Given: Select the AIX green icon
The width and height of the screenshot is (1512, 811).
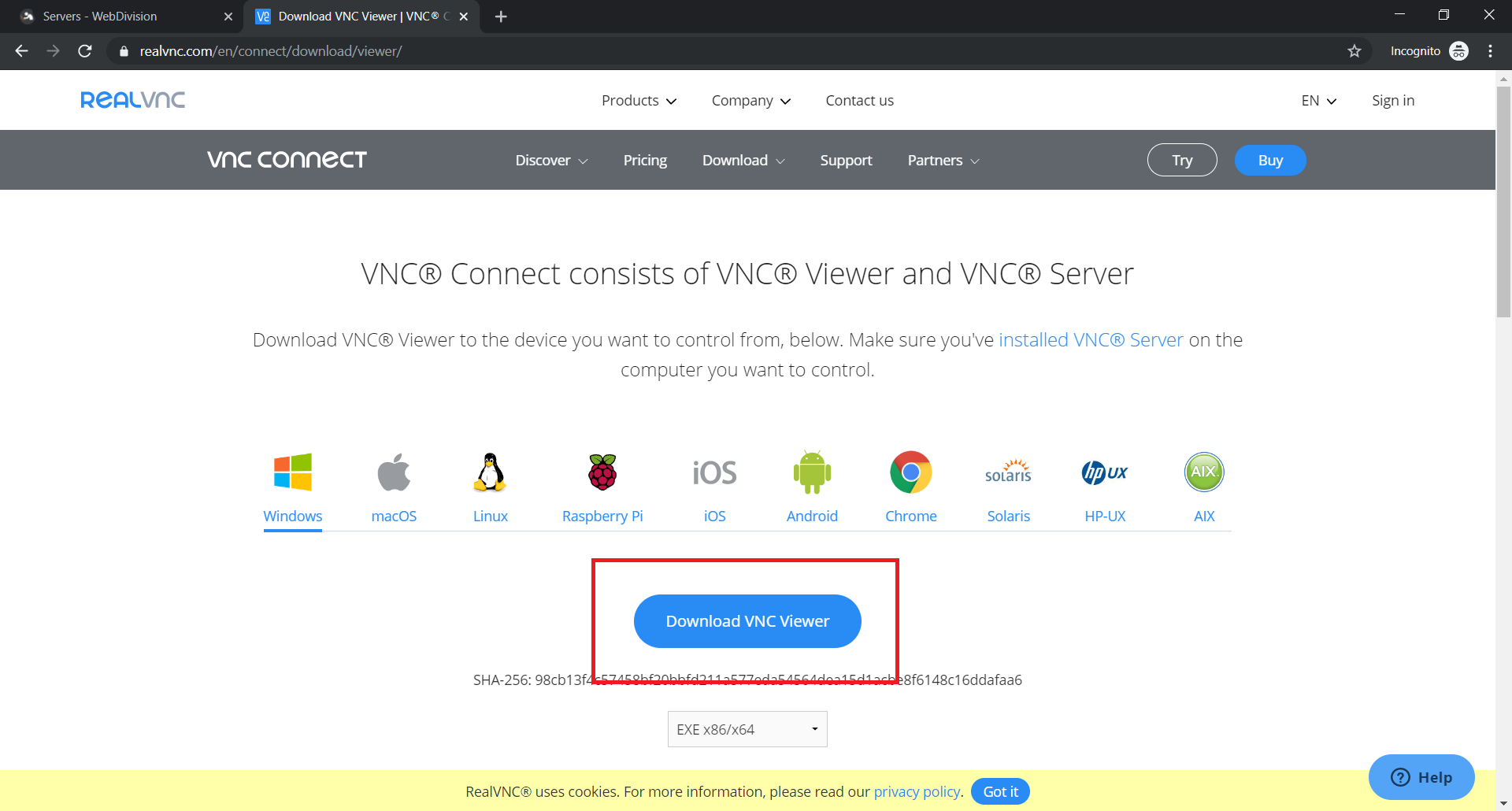Looking at the screenshot, I should pos(1204,472).
